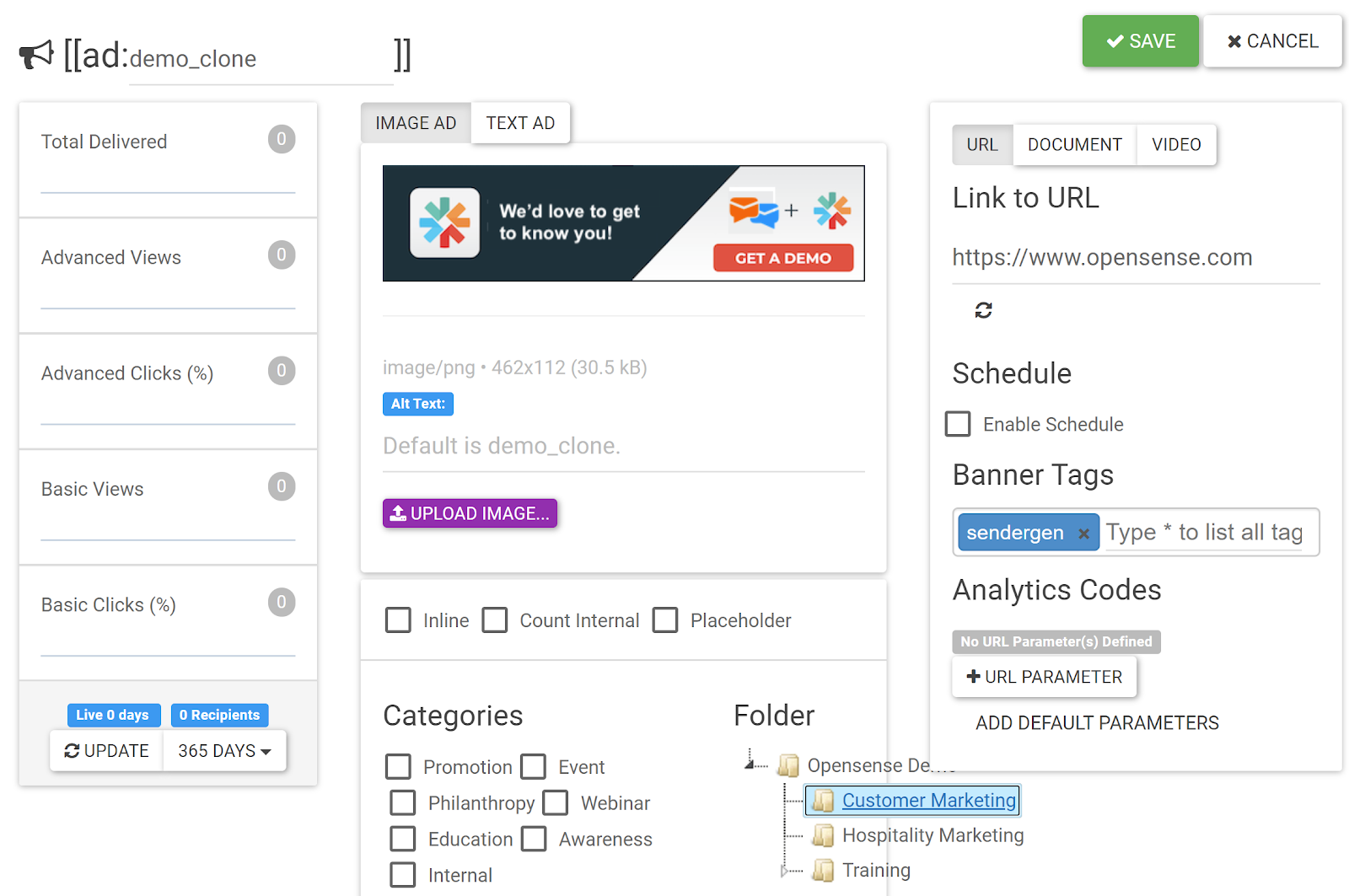Click the Total Delivered count badge
This screenshot has height=896, width=1349.
(282, 139)
